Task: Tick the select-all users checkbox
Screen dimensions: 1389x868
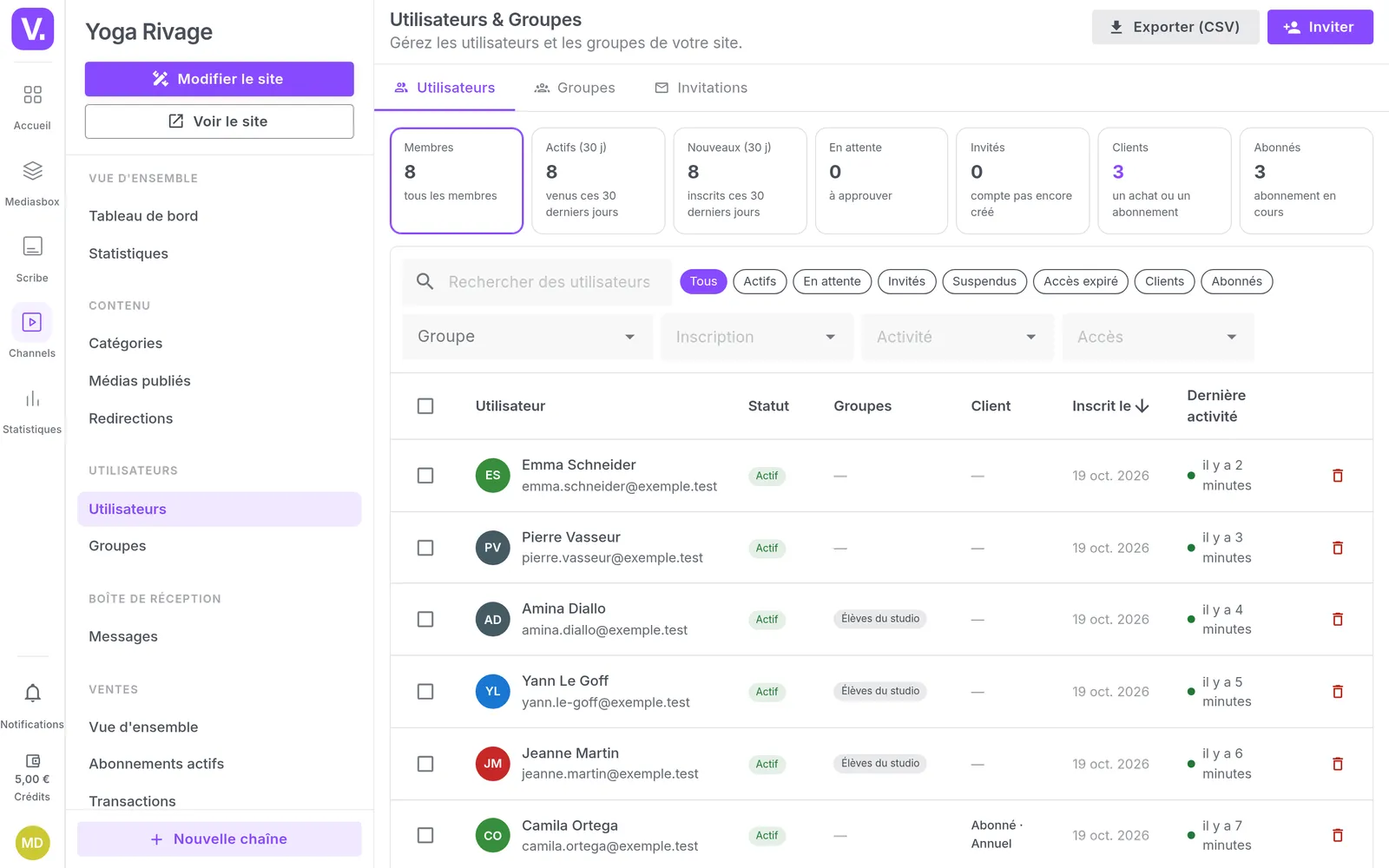Action: click(425, 406)
